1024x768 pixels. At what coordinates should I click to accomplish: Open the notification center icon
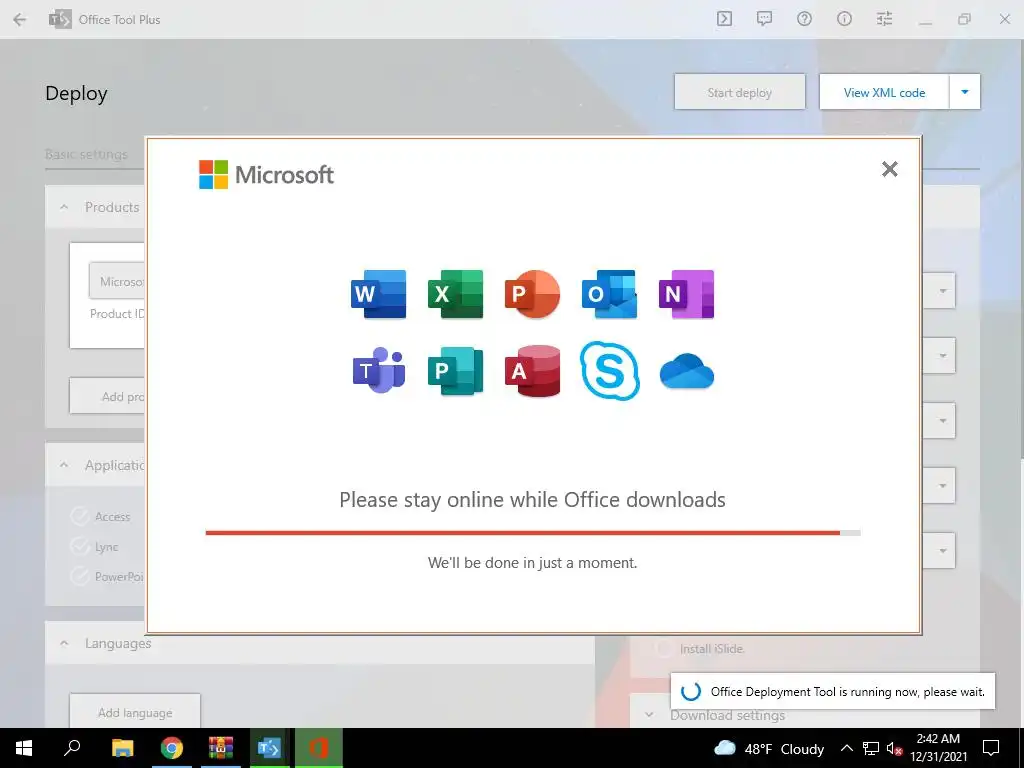(x=991, y=748)
